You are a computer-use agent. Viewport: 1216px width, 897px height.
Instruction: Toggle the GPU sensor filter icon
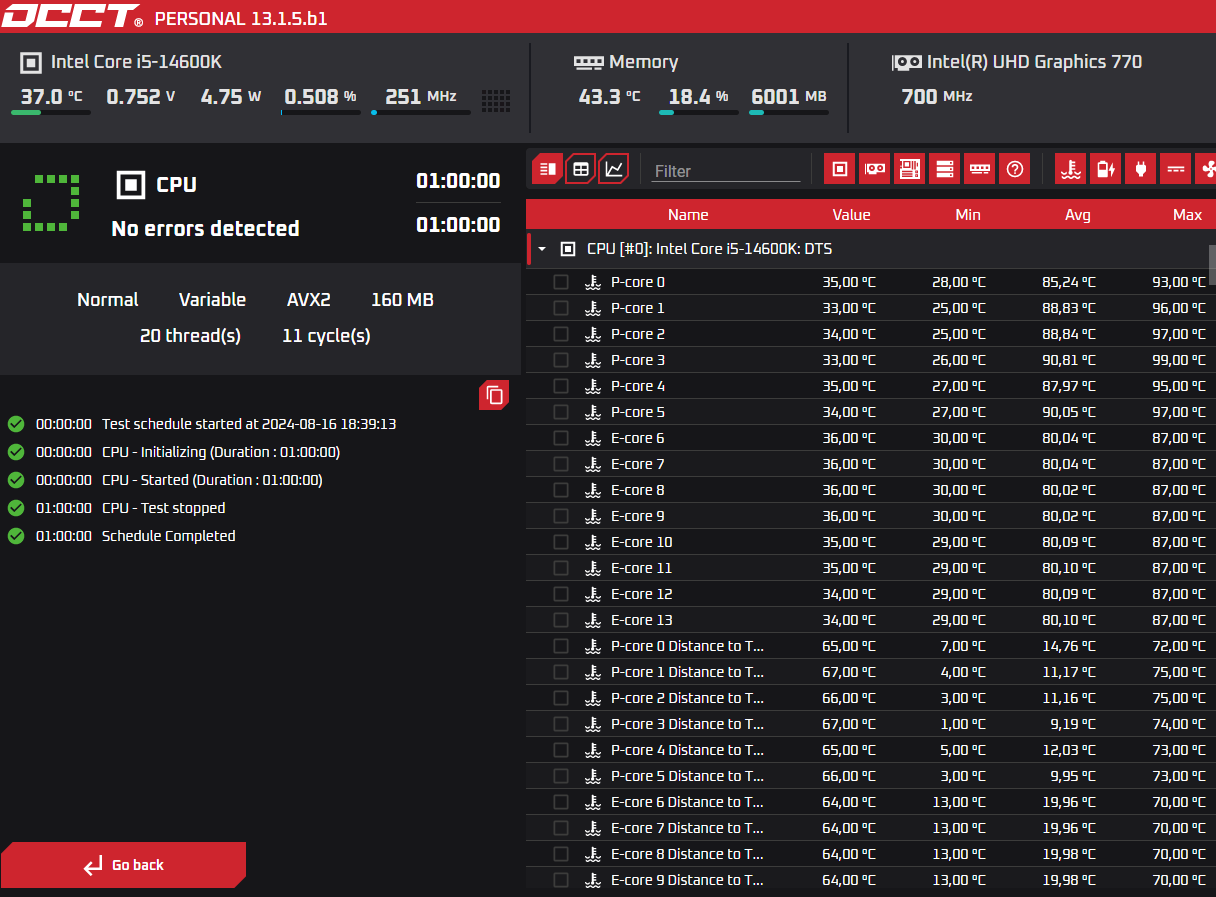click(x=875, y=169)
